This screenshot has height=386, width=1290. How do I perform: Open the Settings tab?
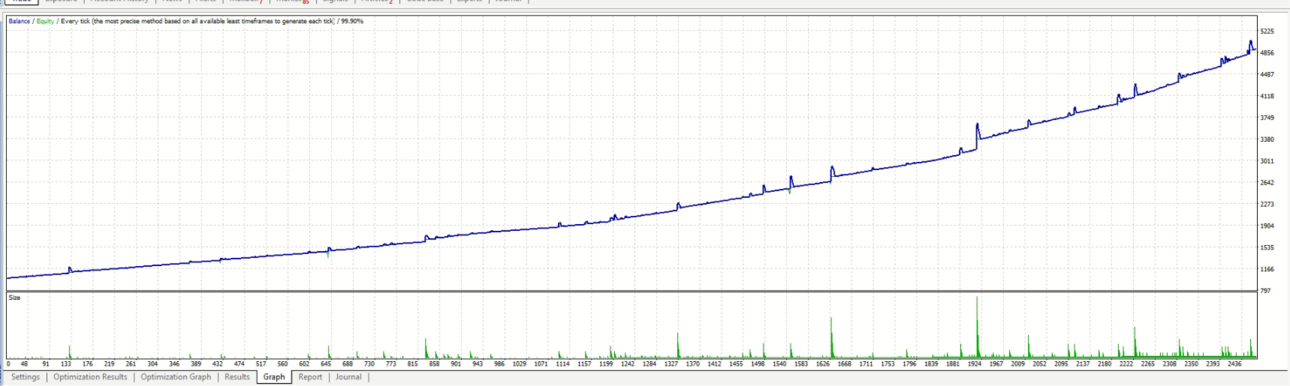point(26,378)
